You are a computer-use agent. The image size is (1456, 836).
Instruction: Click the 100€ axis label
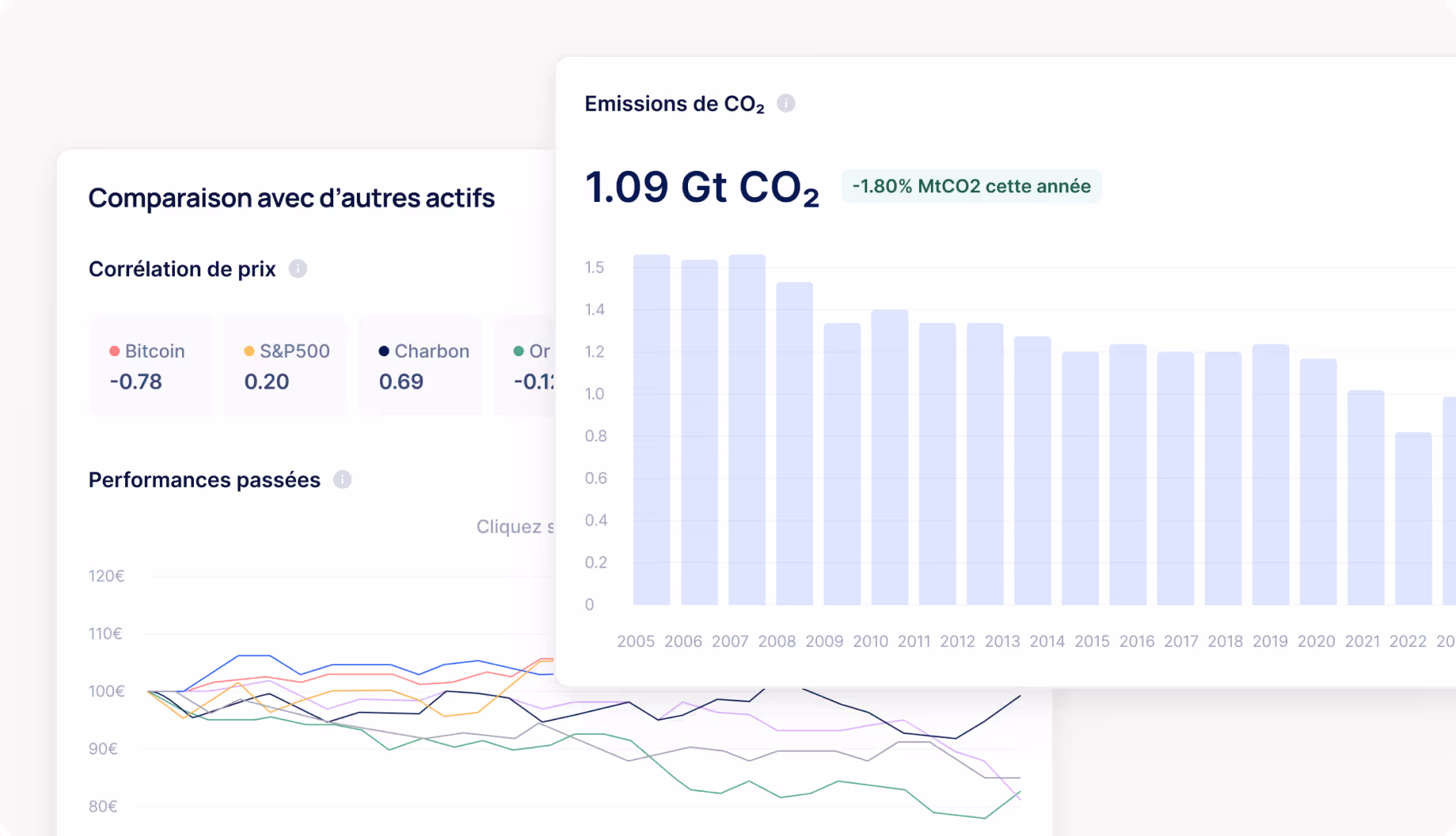(x=107, y=691)
